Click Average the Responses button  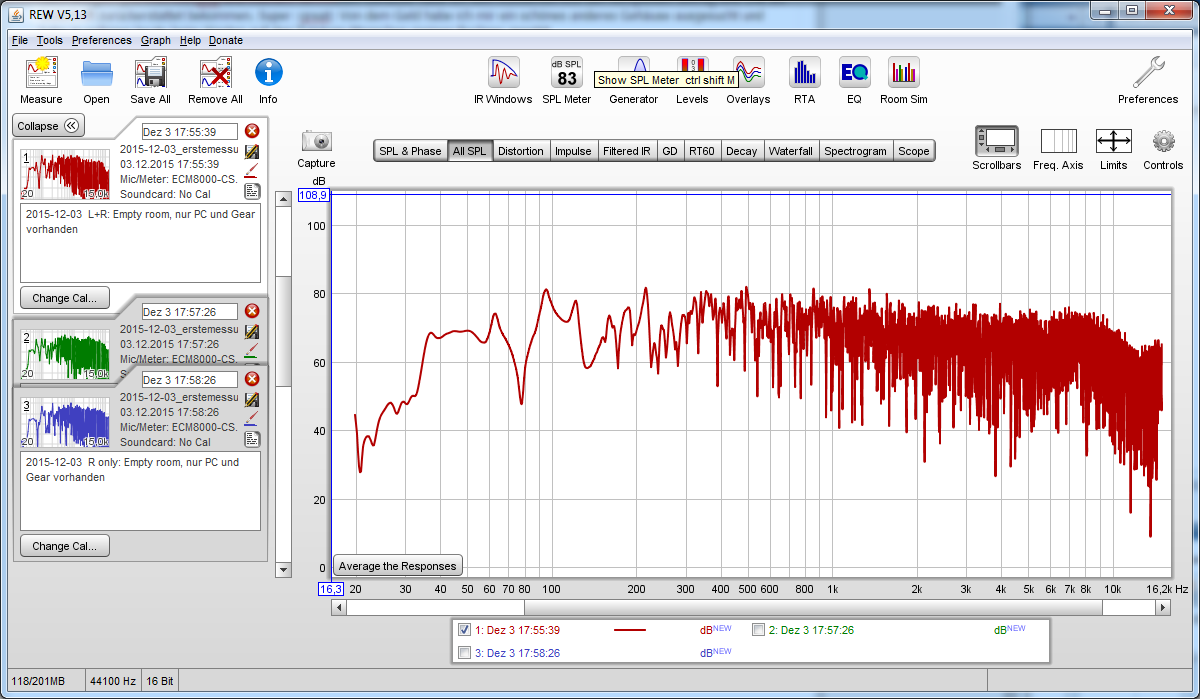pos(398,566)
